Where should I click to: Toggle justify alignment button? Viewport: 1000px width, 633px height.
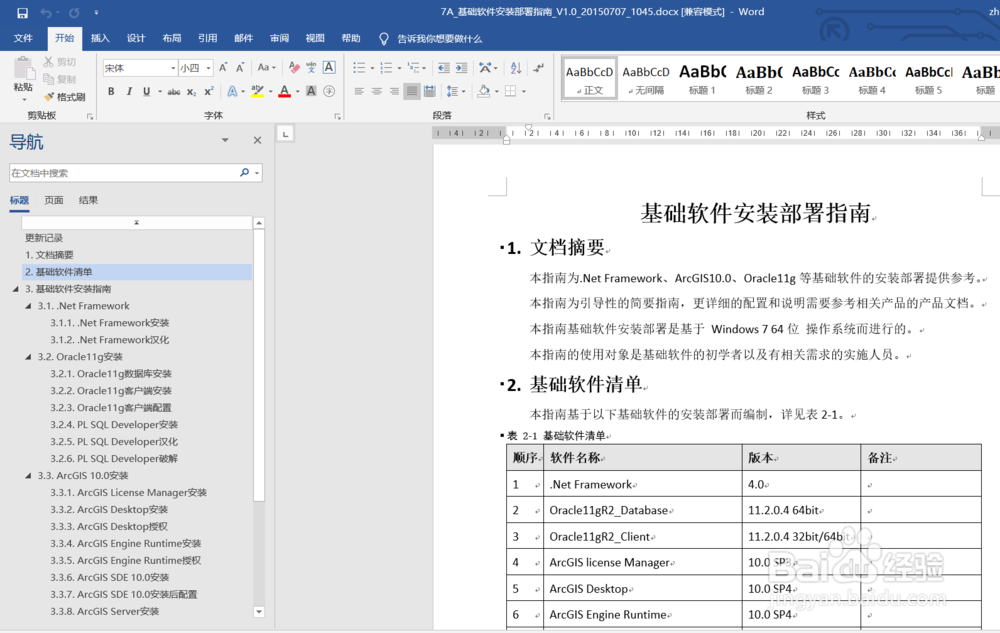[x=412, y=91]
